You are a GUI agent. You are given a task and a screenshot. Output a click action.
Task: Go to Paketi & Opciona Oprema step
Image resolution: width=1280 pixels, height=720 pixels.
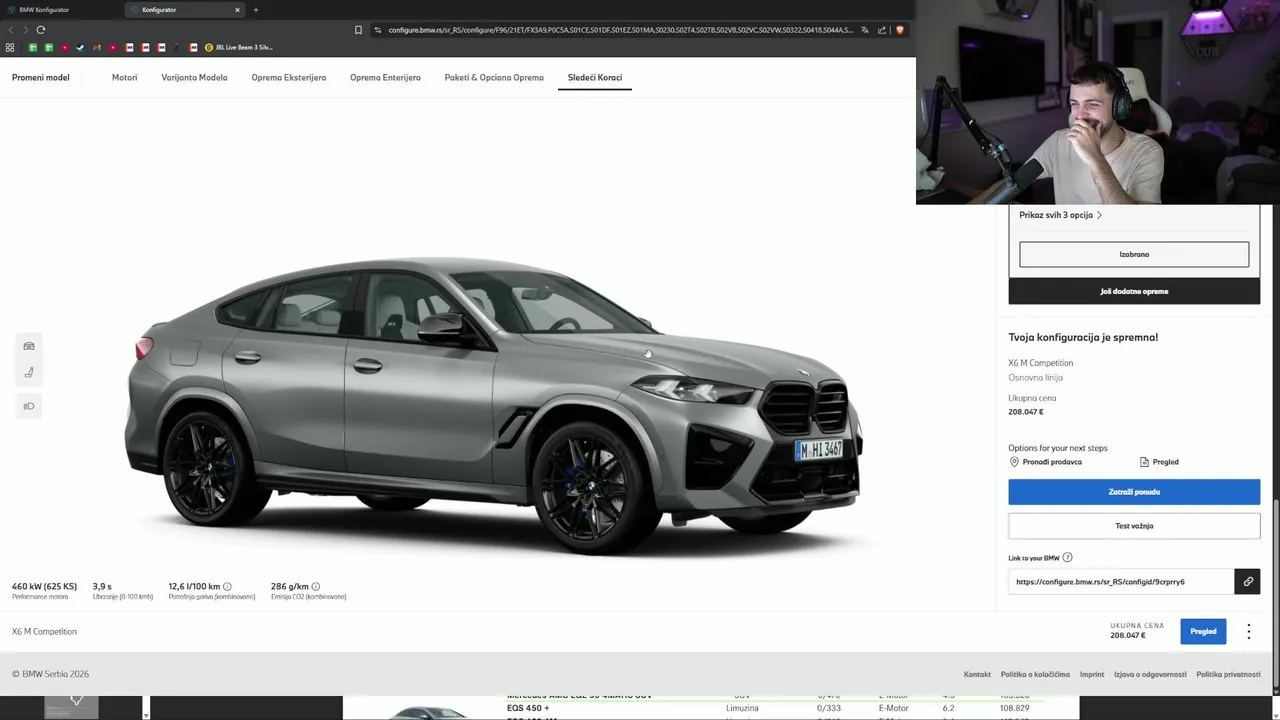(494, 77)
